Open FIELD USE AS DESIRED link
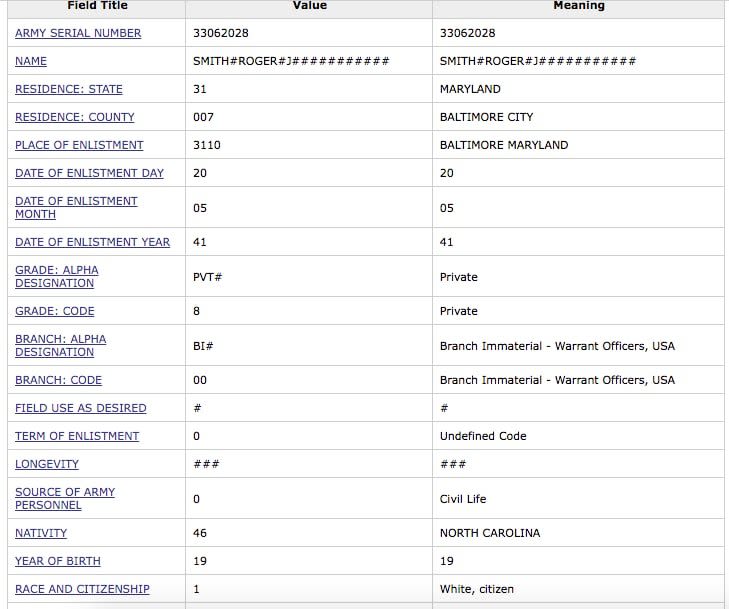 (80, 408)
